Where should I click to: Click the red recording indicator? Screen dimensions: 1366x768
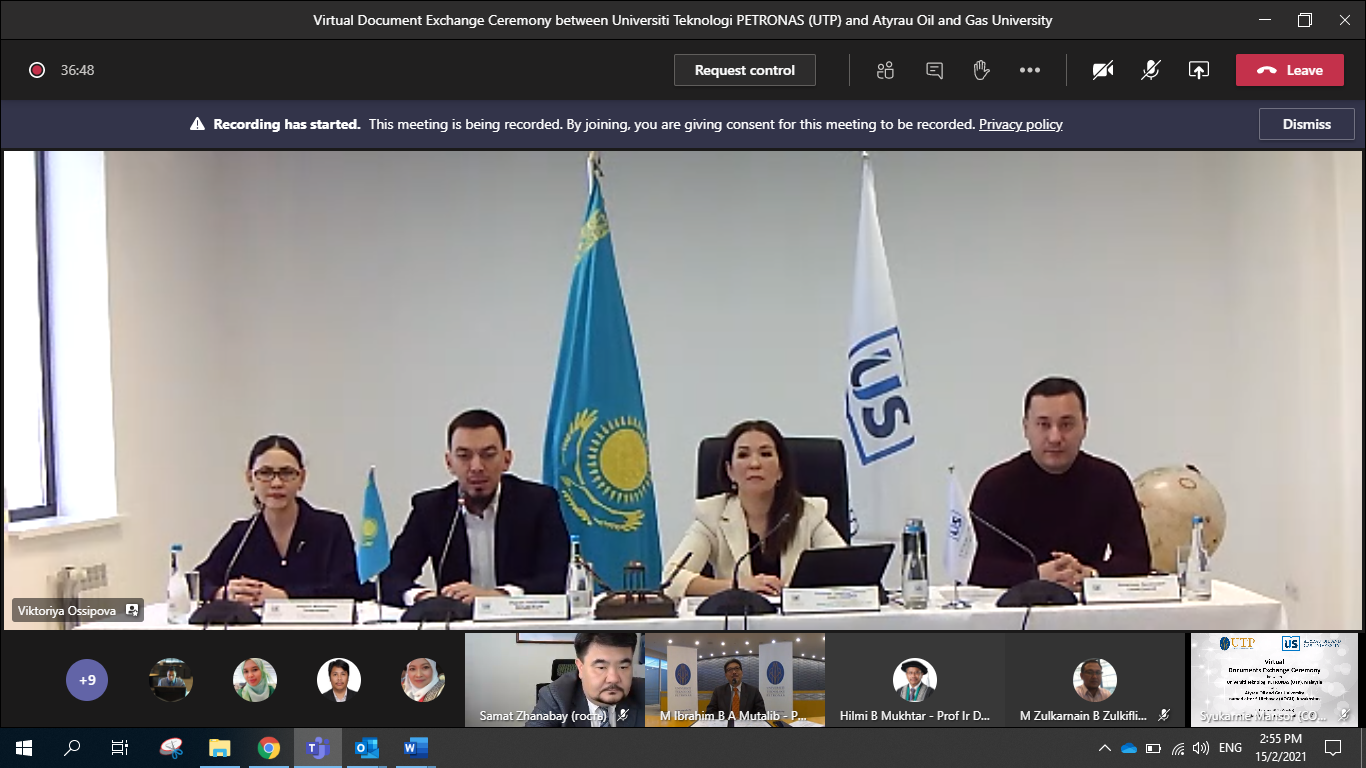coord(37,70)
